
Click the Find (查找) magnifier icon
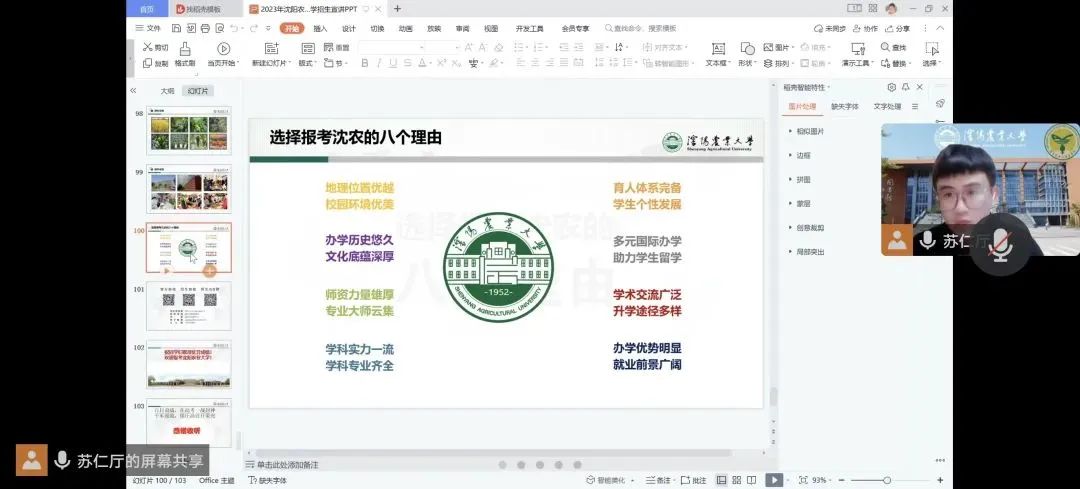pyautogui.click(x=885, y=48)
